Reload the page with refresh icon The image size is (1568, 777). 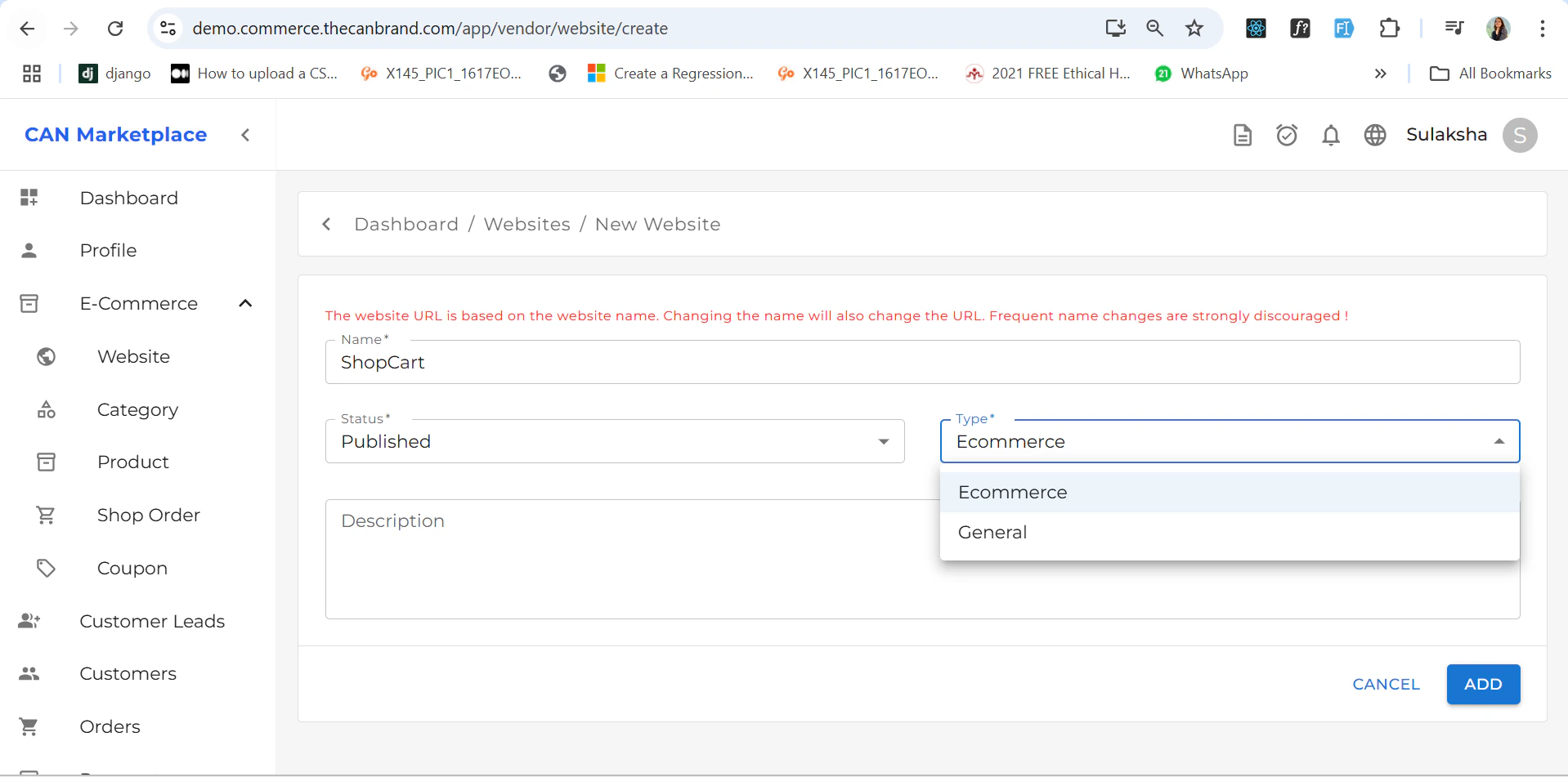point(115,29)
